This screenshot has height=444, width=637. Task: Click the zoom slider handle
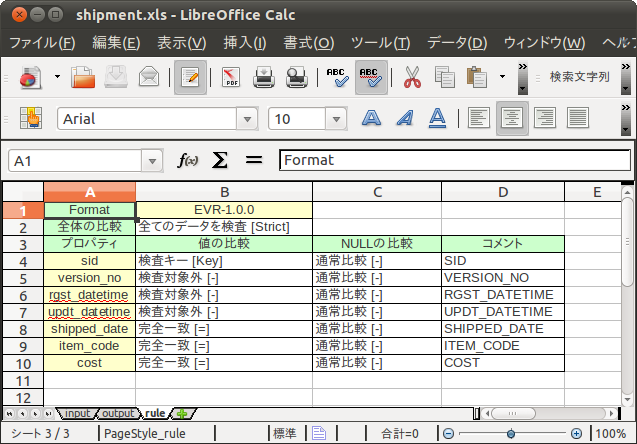pyautogui.click(x=511, y=434)
